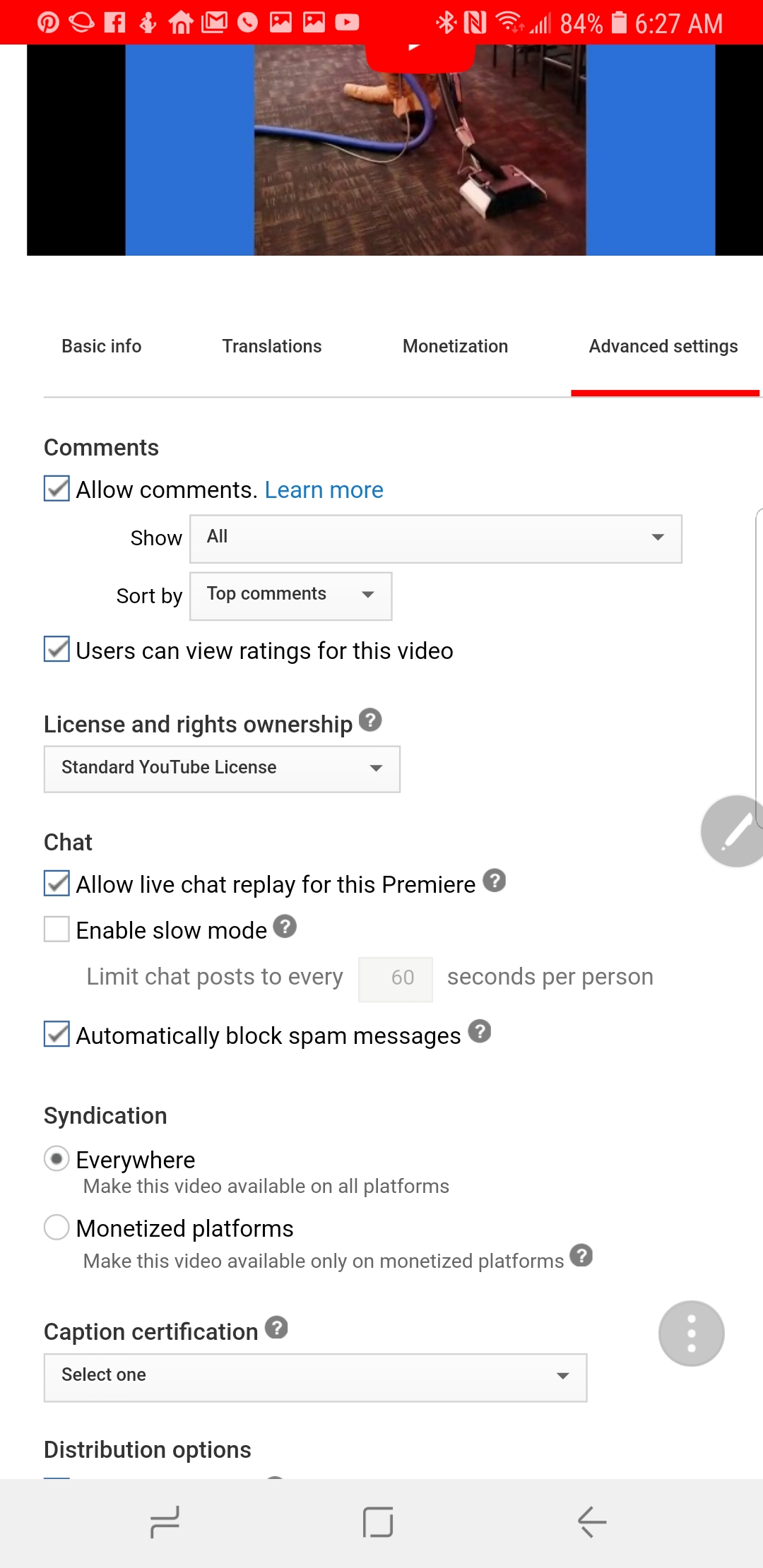Open Standard YouTube License dropdown
Viewport: 763px width, 1568px height.
tap(222, 769)
